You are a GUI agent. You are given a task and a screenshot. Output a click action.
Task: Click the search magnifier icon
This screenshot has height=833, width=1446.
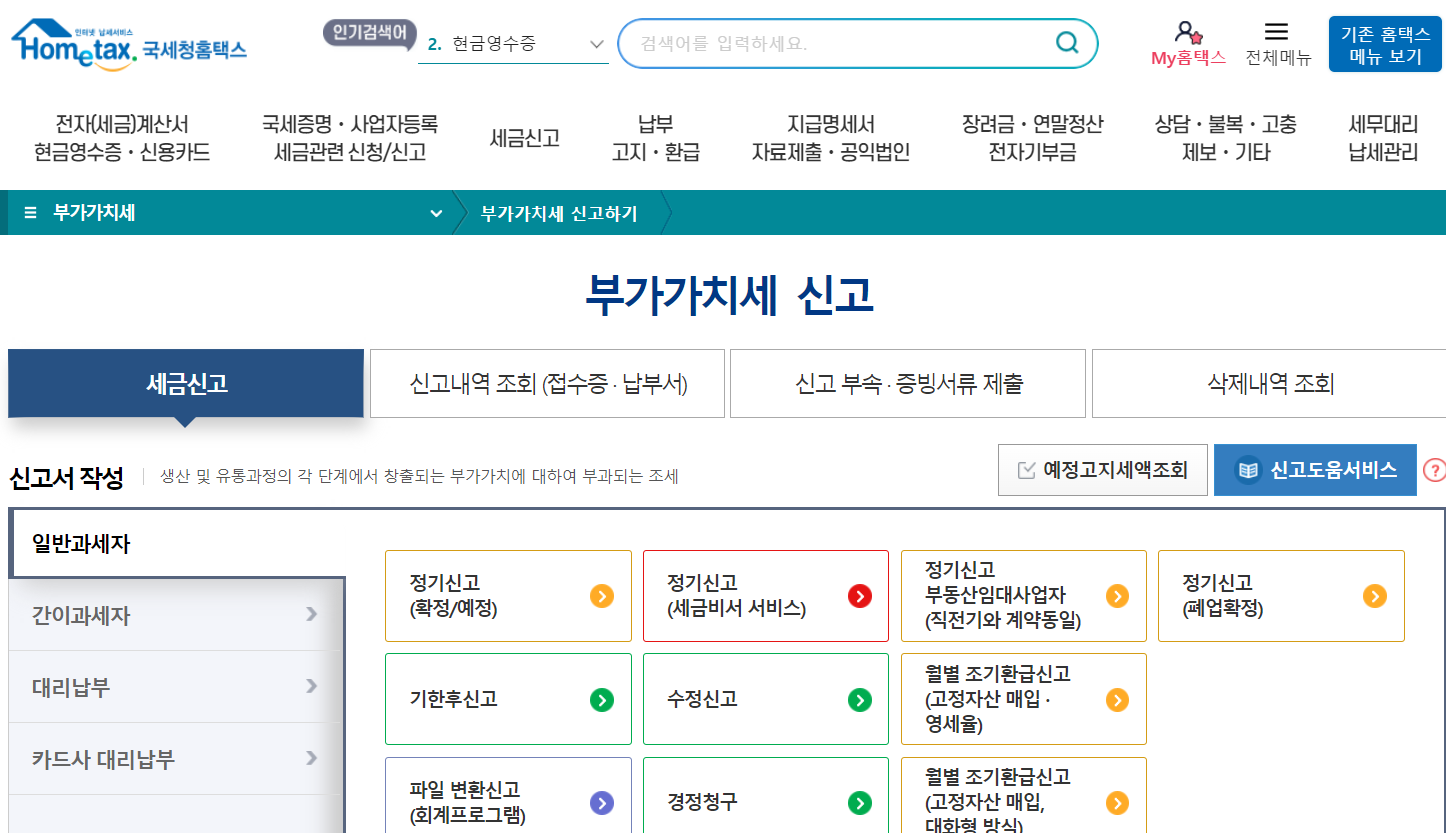tap(1066, 43)
